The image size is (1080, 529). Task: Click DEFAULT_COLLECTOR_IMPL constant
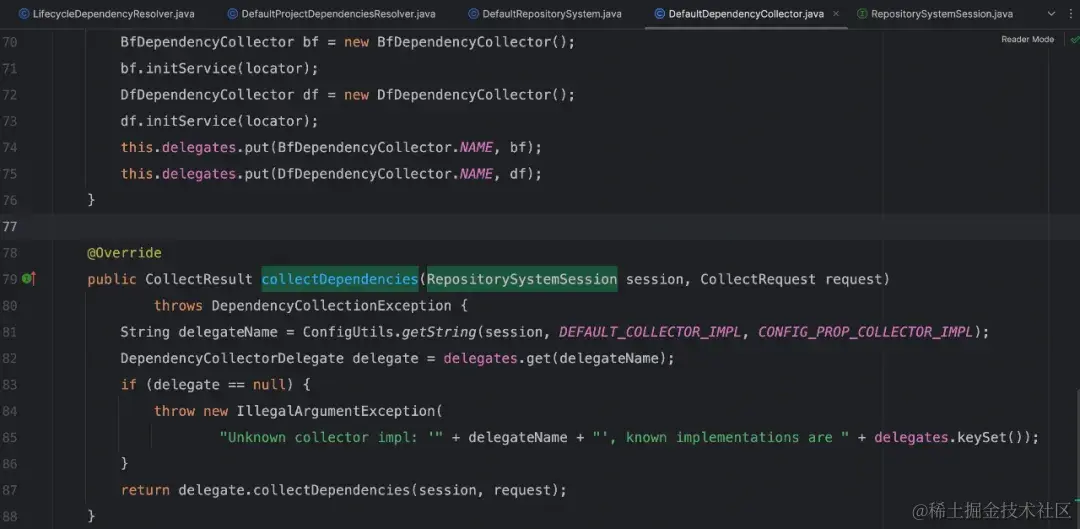click(x=650, y=332)
